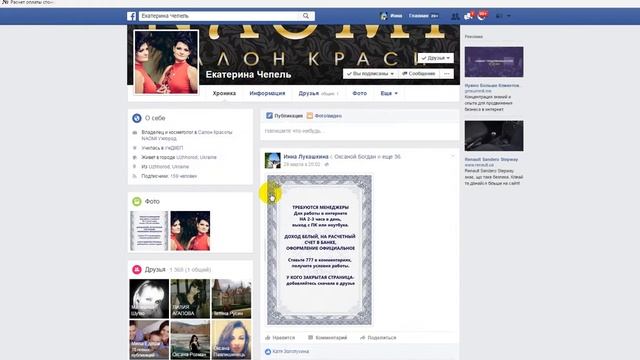The image size is (640, 360).
Task: Open notifications globe icon
Action: 482,16
